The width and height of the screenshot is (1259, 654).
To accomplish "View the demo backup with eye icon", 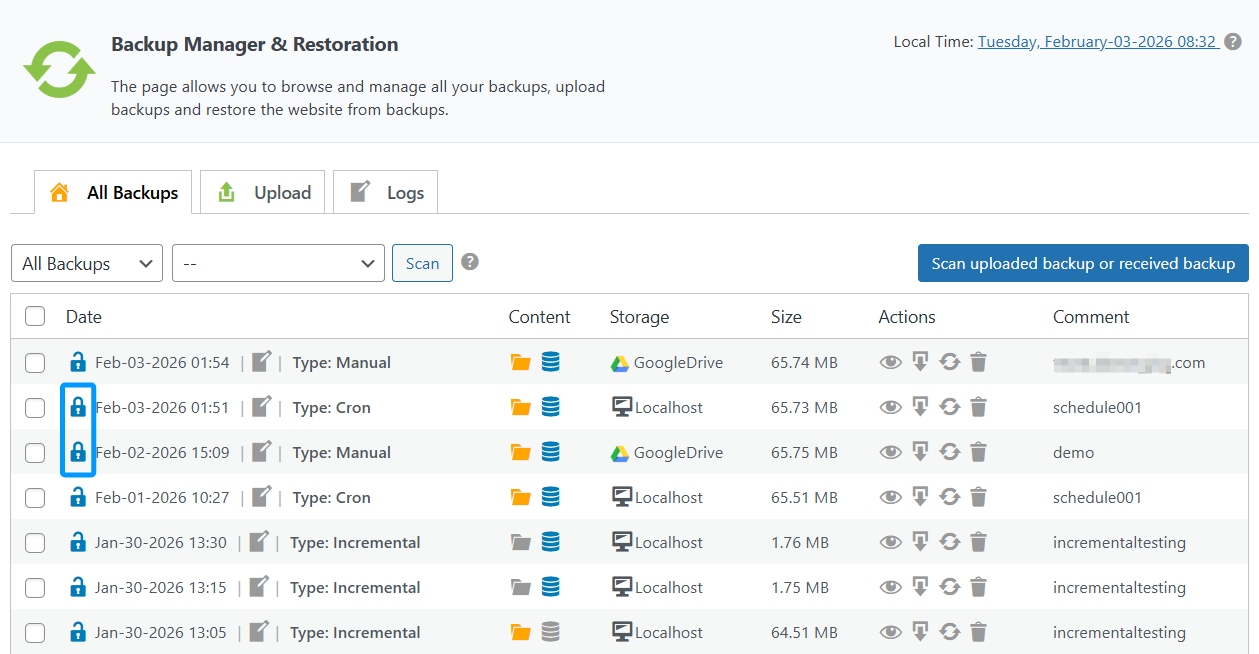I will (x=890, y=452).
